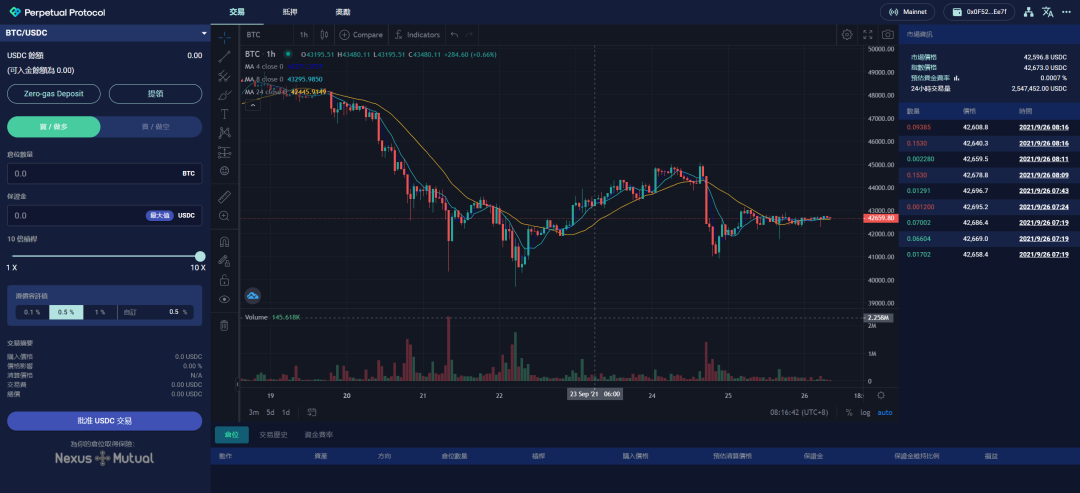Open the emoji icons tool
Image resolution: width=1080 pixels, height=493 pixels.
click(x=224, y=170)
